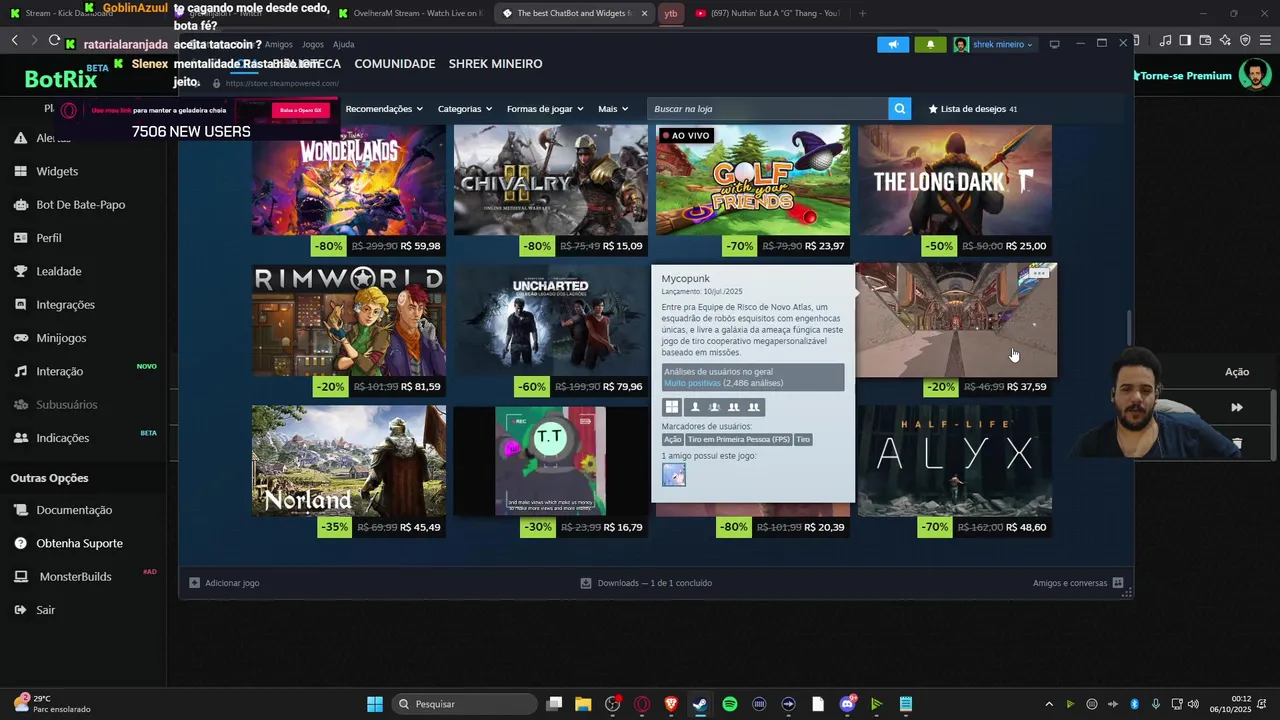Open Integrações in BotRix sidebar
This screenshot has height=720, width=1280.
tap(65, 305)
